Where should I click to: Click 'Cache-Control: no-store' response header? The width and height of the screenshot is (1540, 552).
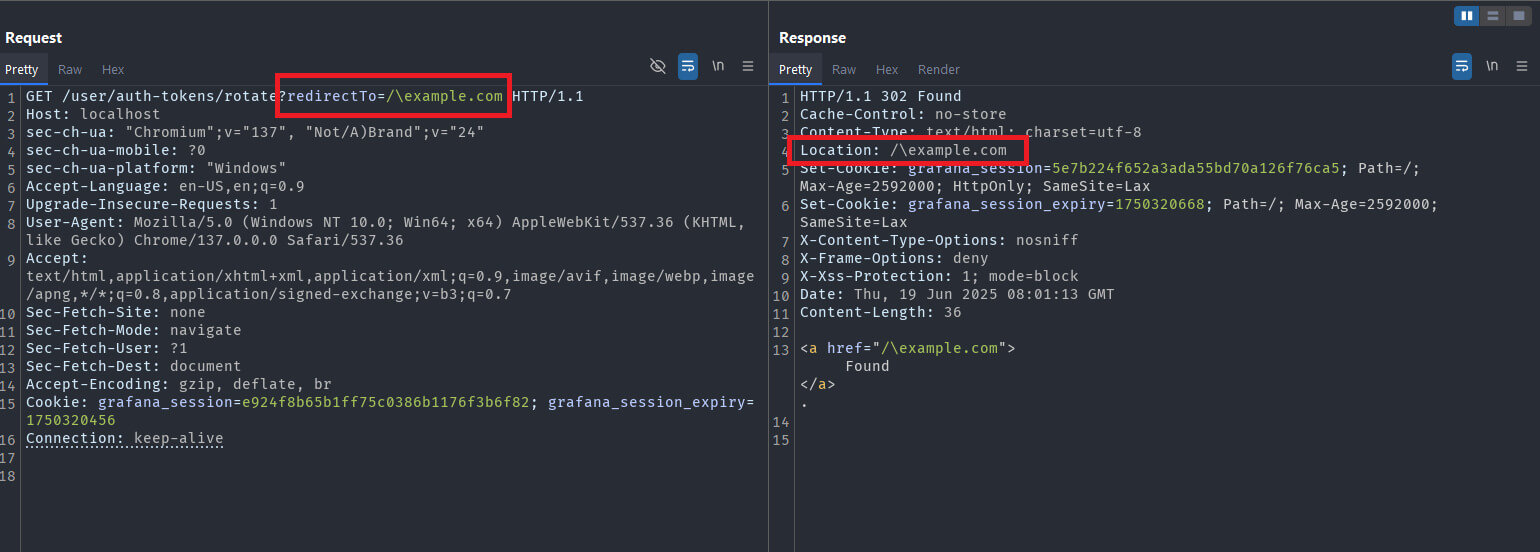point(903,115)
